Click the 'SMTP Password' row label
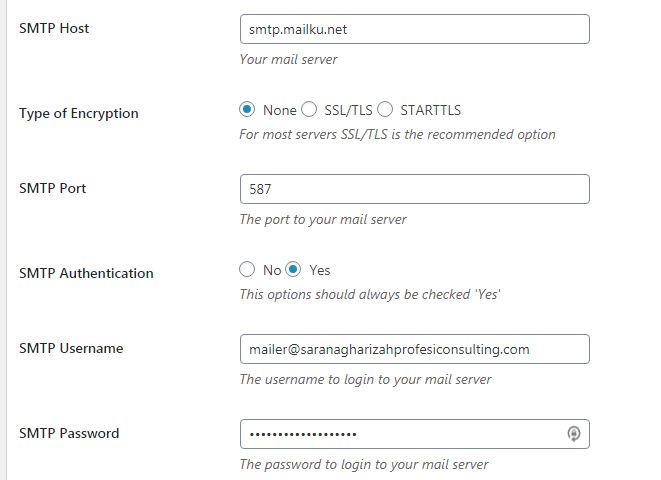 coord(69,433)
